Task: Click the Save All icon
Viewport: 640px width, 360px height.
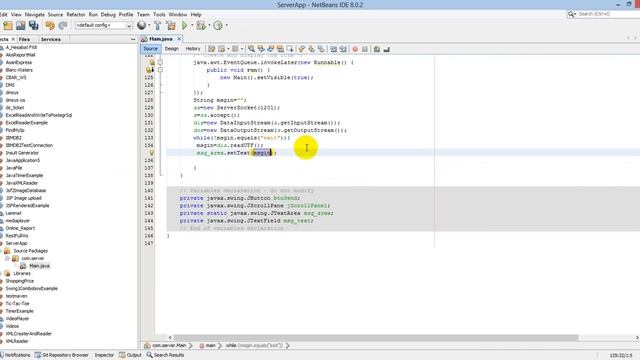Action: (x=34, y=25)
